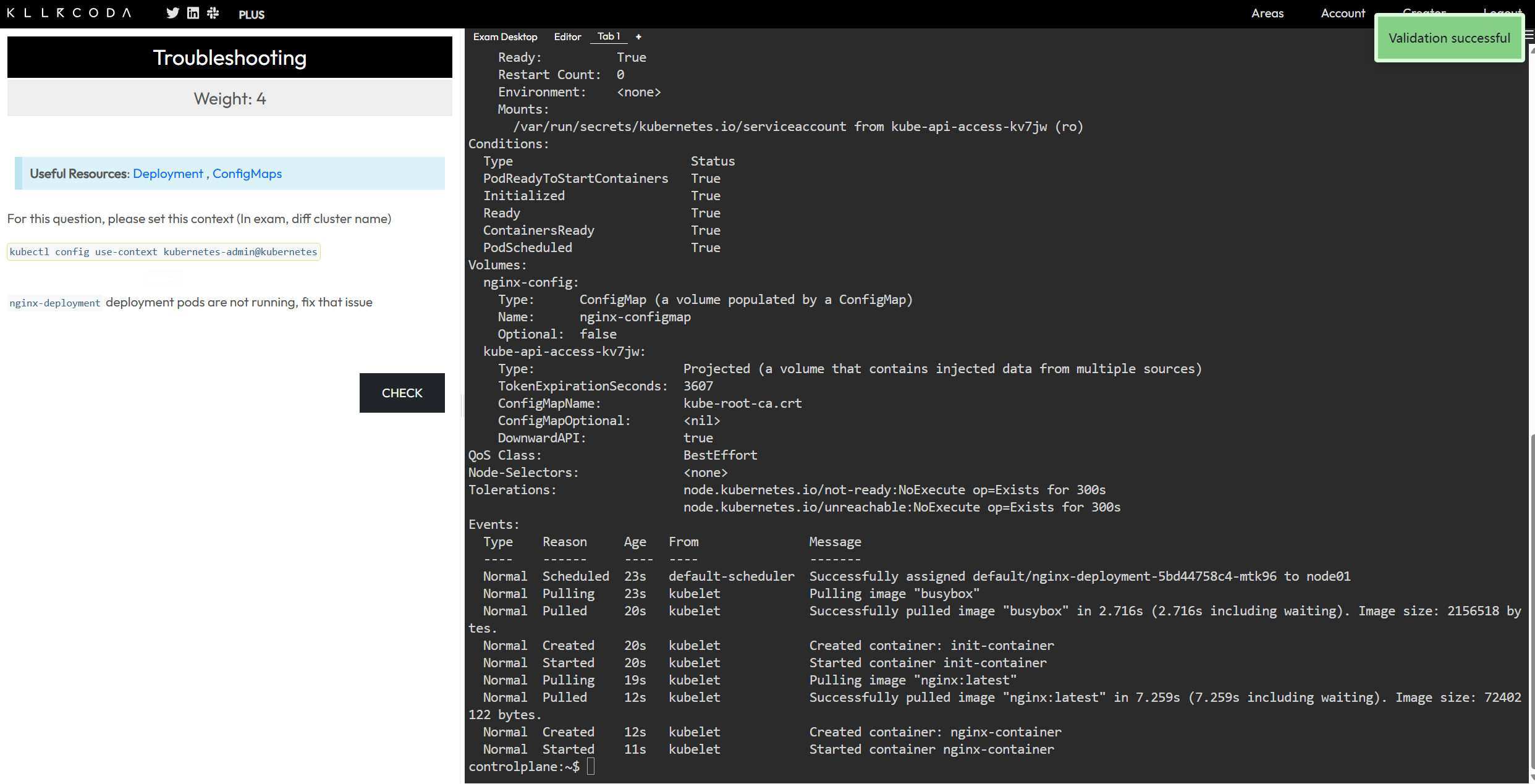Open the Areas menu
The image size is (1535, 784).
click(1267, 13)
